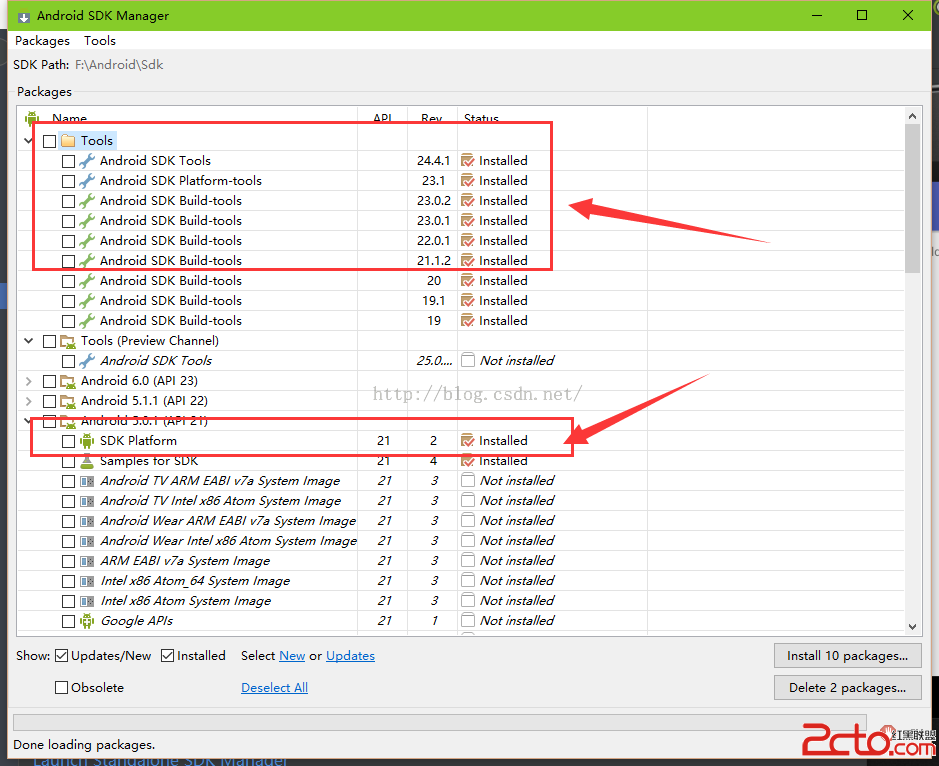Tick the Build-tools 23.0.1 checkbox
The height and width of the screenshot is (766, 939).
(x=68, y=222)
